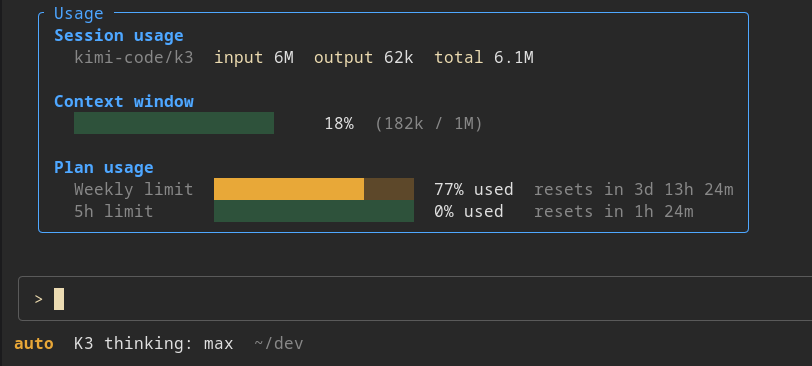Click the "0% used" value
812x366 pixels.
point(469,211)
